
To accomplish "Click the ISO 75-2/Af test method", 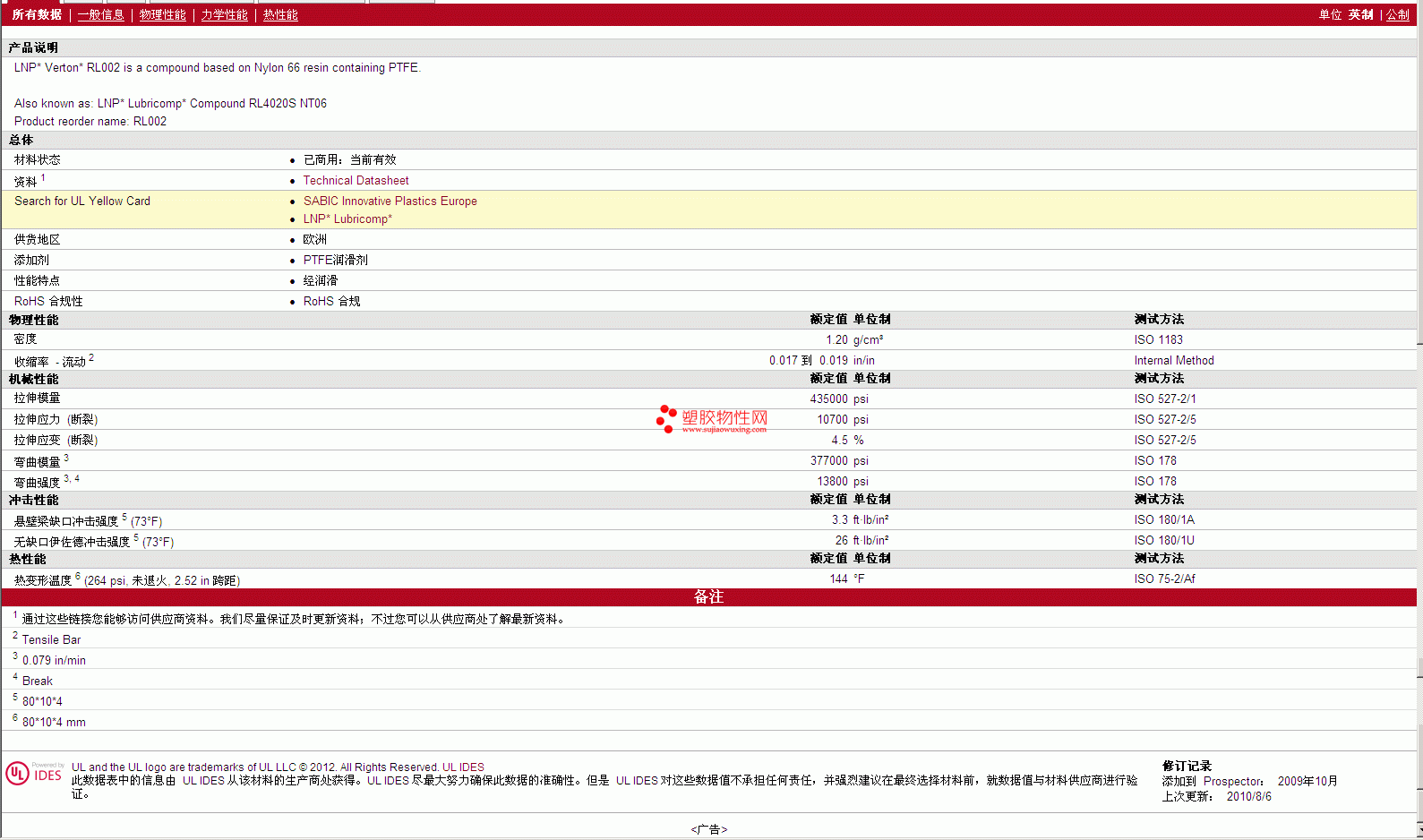I will click(1164, 579).
